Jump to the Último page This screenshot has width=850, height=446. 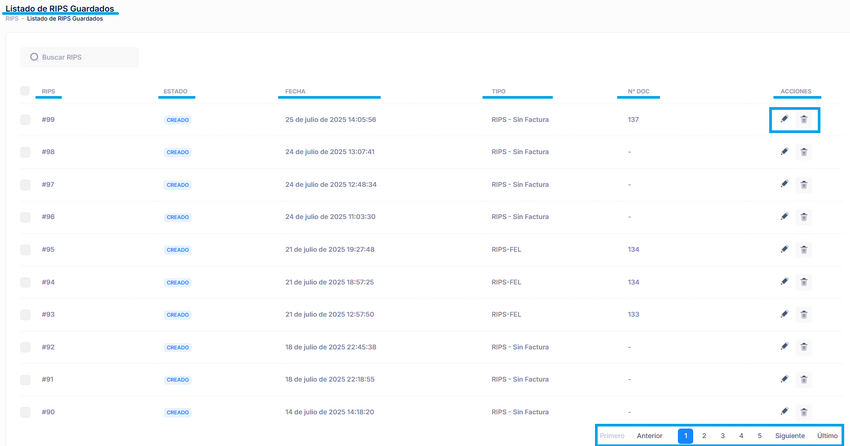point(827,436)
